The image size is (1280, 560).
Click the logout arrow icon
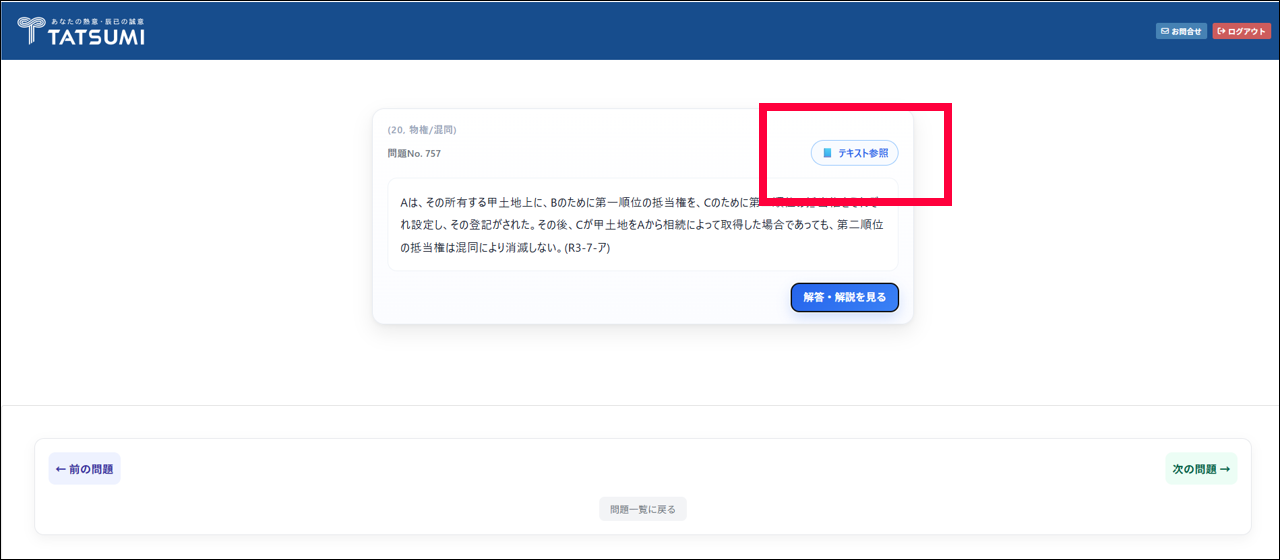(x=1222, y=31)
